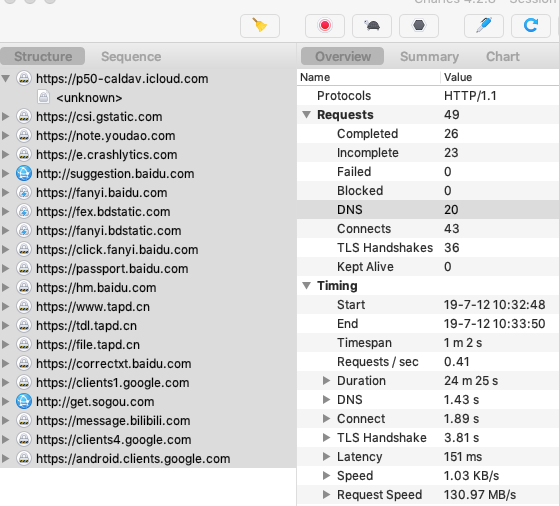The height and width of the screenshot is (506, 559).
Task: Expand the note.youdao.com host
Action: [6, 136]
